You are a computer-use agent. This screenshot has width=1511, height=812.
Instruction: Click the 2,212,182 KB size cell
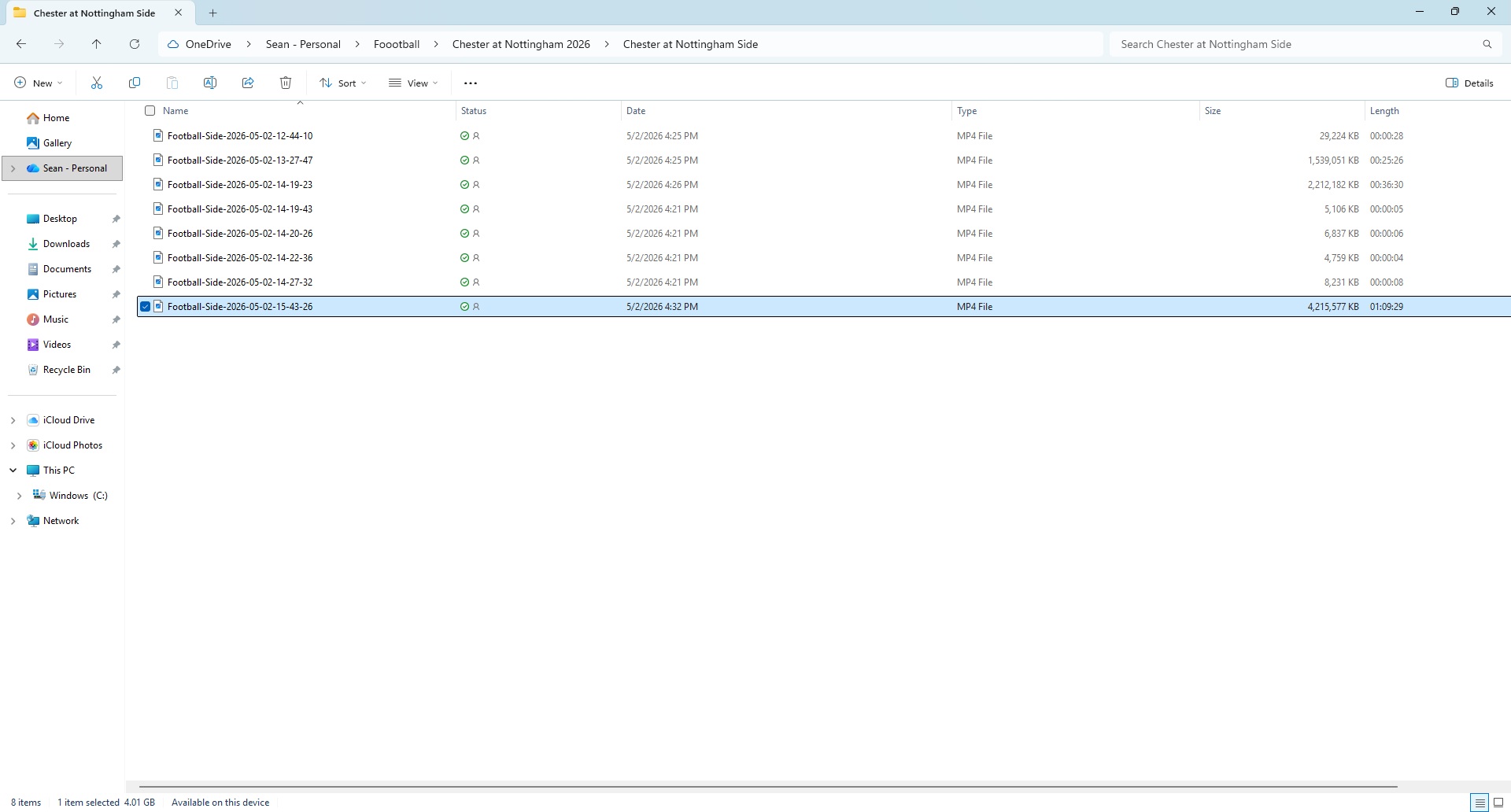tap(1333, 185)
